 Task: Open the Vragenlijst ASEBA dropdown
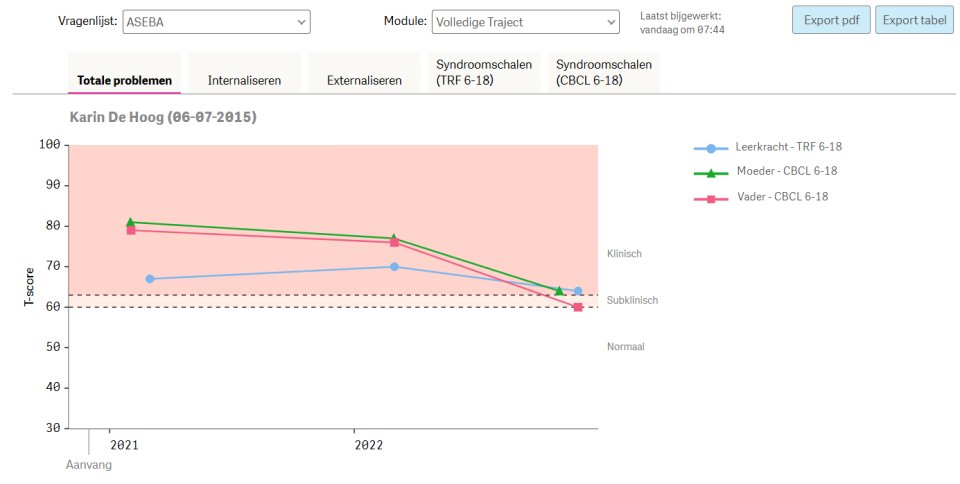pyautogui.click(x=216, y=22)
